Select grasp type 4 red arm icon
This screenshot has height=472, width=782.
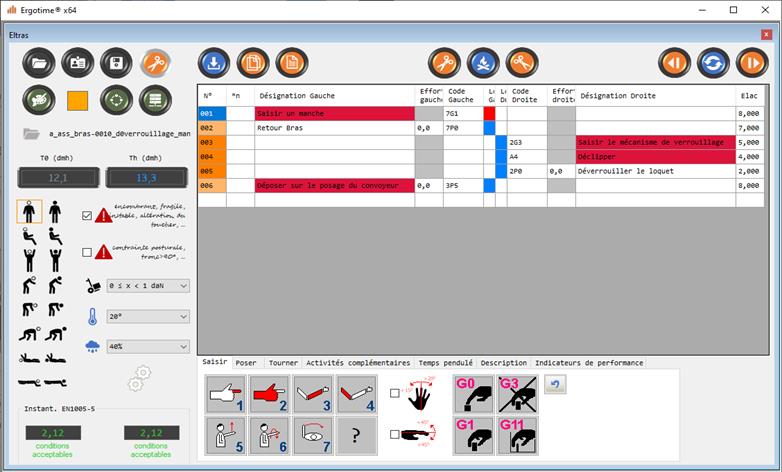point(357,394)
